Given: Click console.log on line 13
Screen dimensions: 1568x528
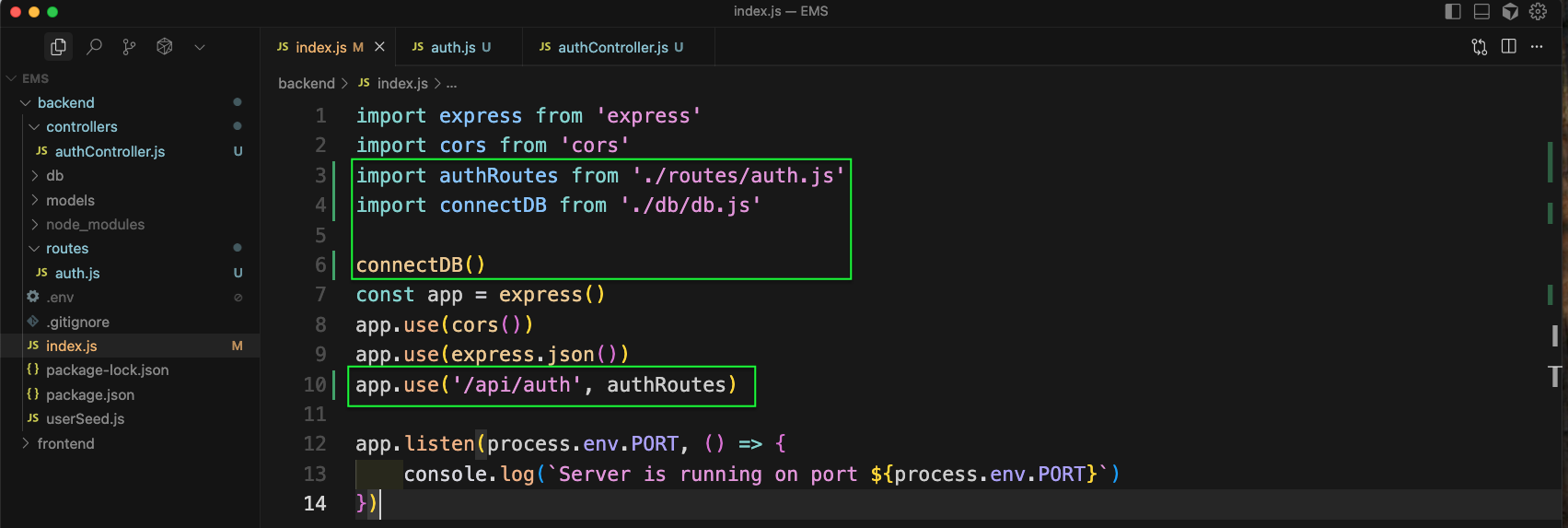Looking at the screenshot, I should 469,475.
